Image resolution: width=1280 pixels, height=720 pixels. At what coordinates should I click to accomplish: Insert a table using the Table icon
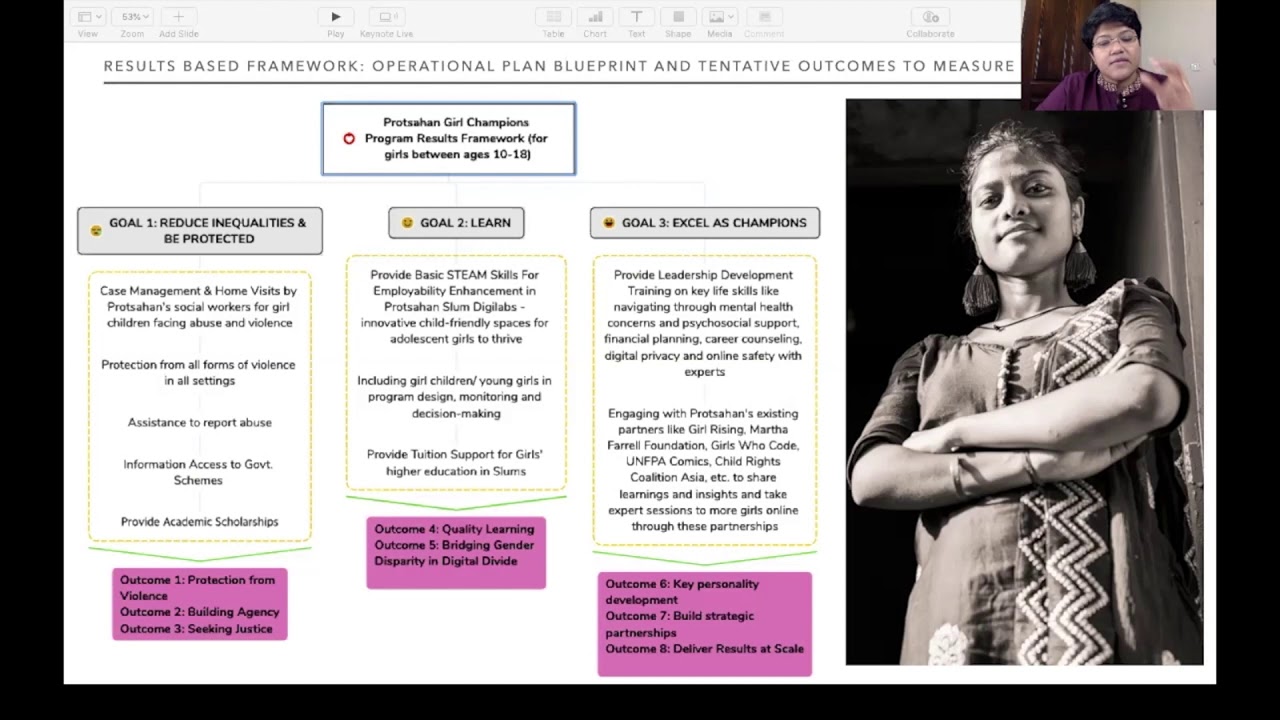tap(553, 17)
